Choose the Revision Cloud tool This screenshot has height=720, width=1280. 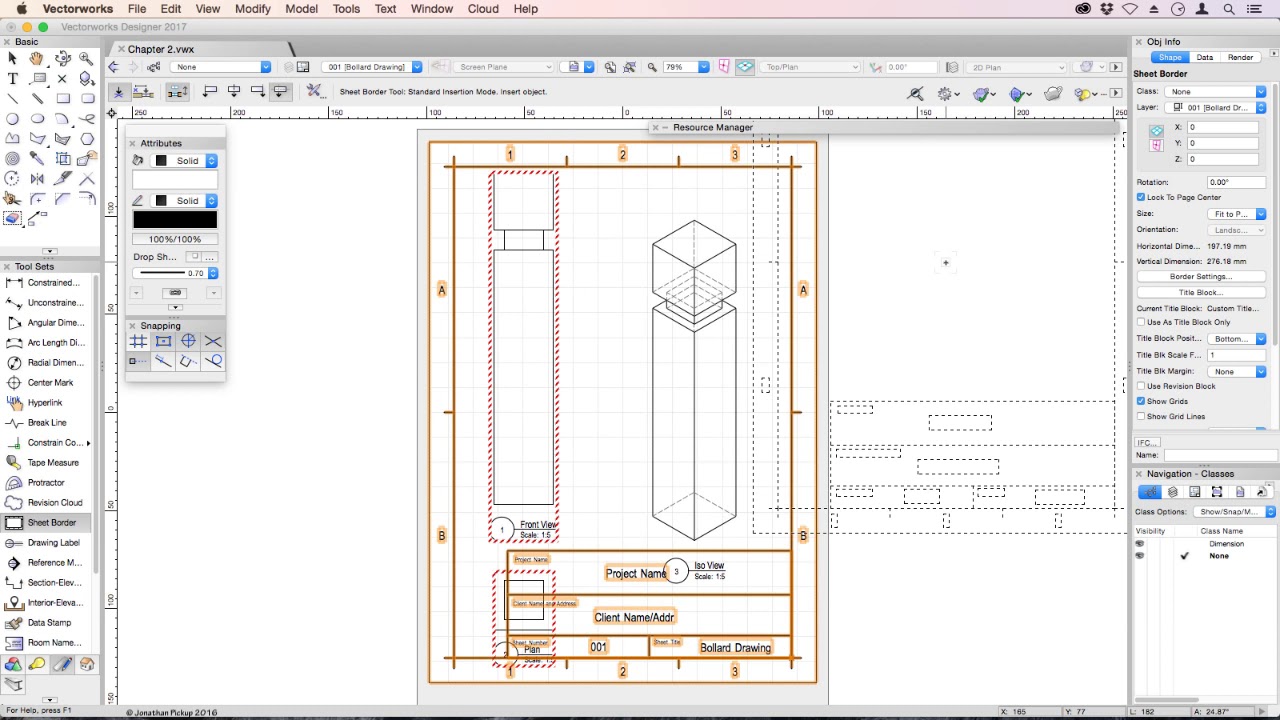[47, 503]
